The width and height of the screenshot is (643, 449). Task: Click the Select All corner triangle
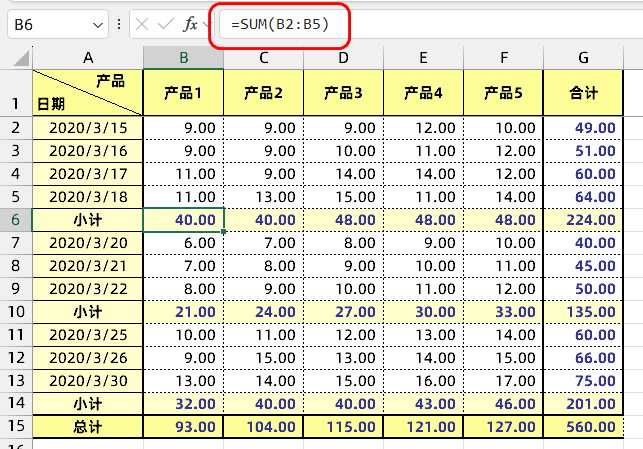click(21, 58)
